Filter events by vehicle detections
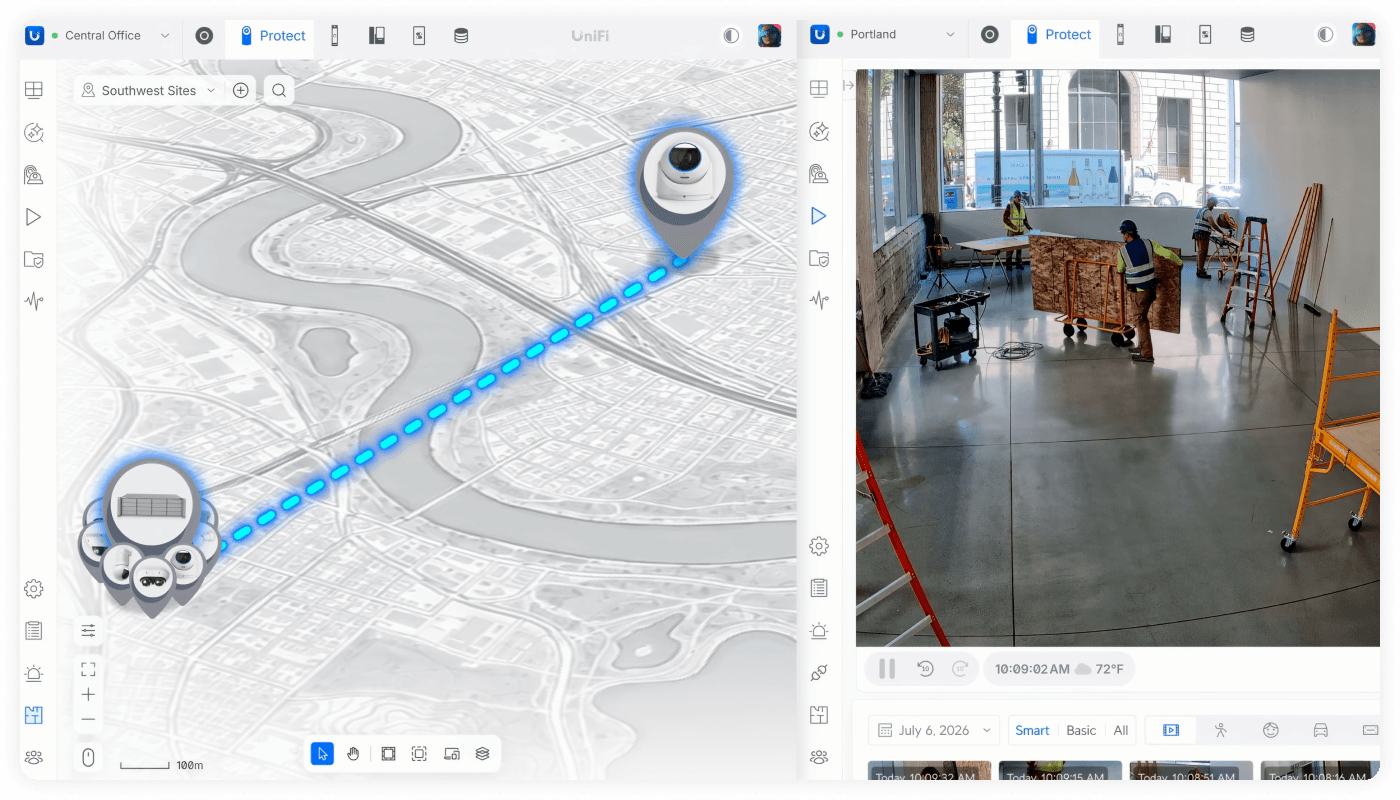This screenshot has width=1400, height=800. click(x=1321, y=730)
